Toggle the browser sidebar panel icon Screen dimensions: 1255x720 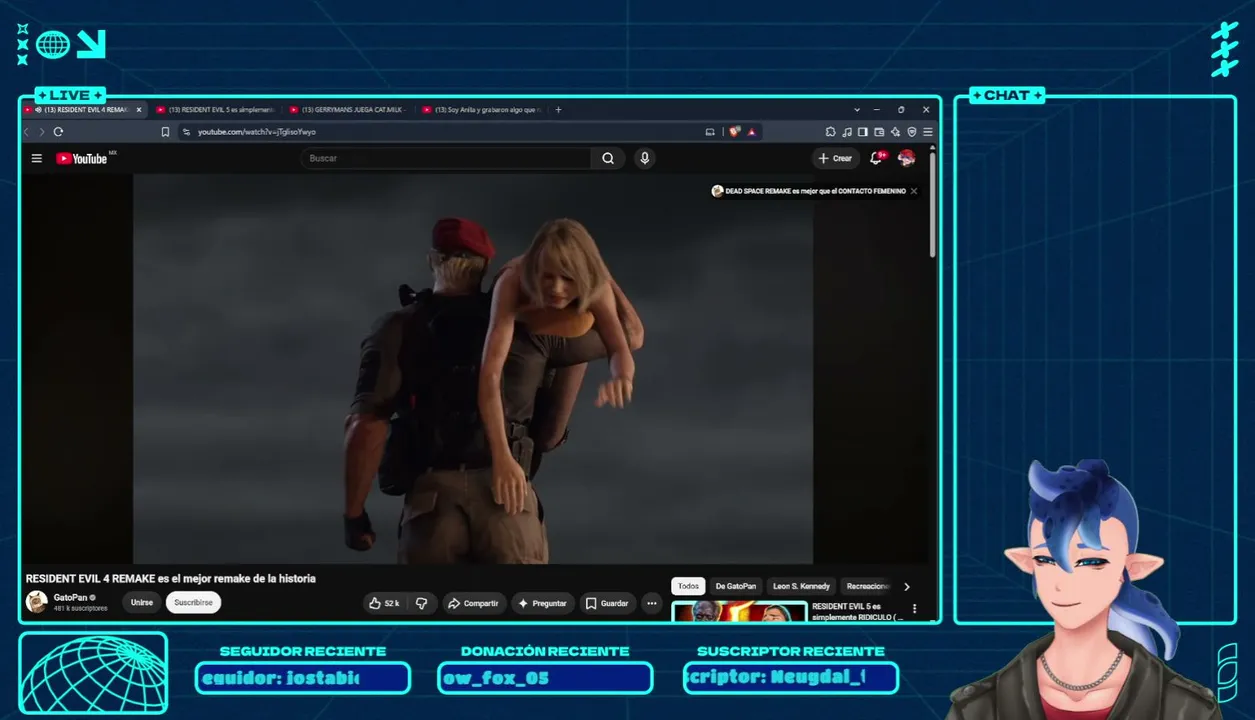pyautogui.click(x=862, y=132)
